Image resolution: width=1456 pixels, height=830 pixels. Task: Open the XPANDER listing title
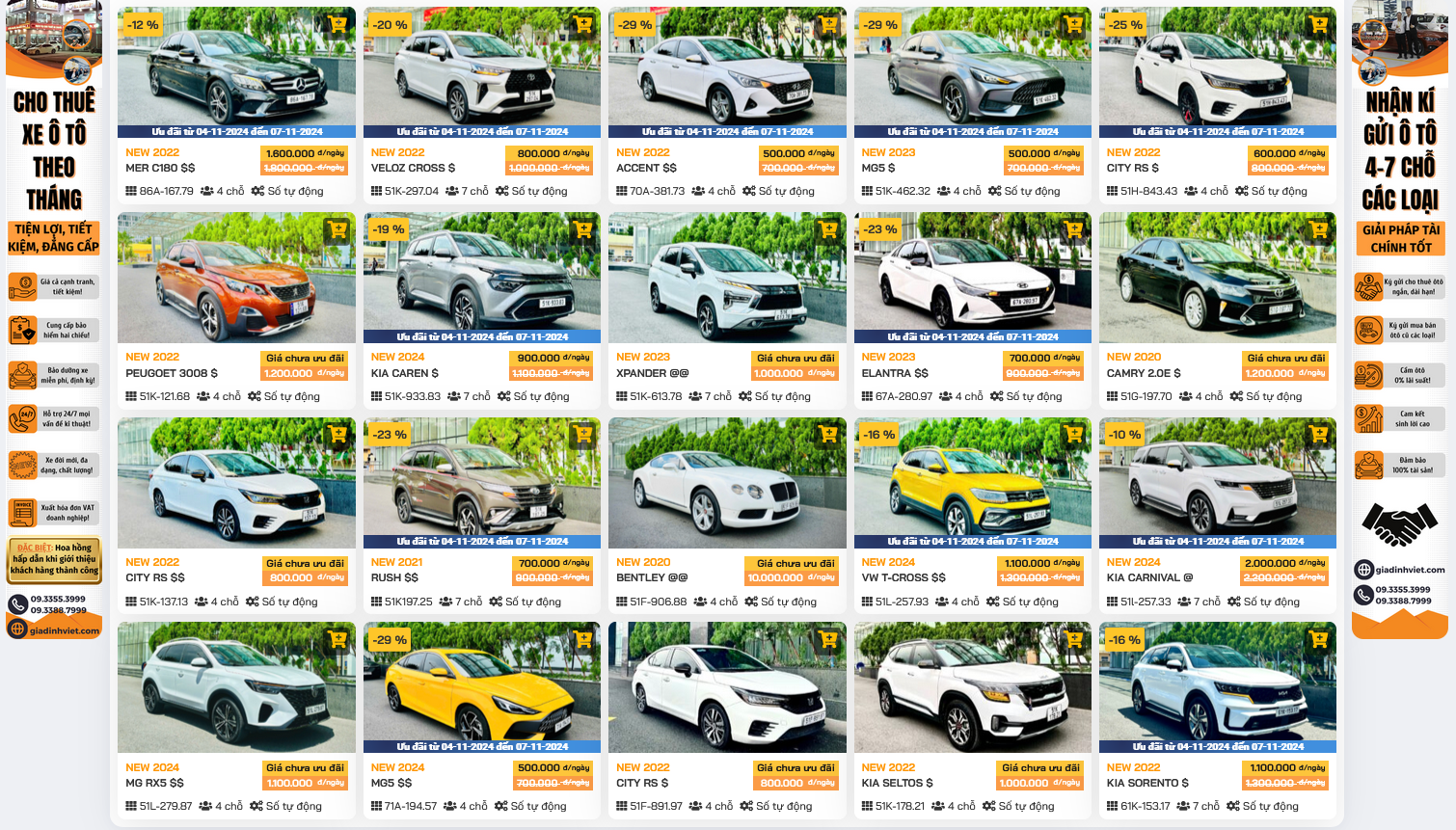tap(653, 373)
